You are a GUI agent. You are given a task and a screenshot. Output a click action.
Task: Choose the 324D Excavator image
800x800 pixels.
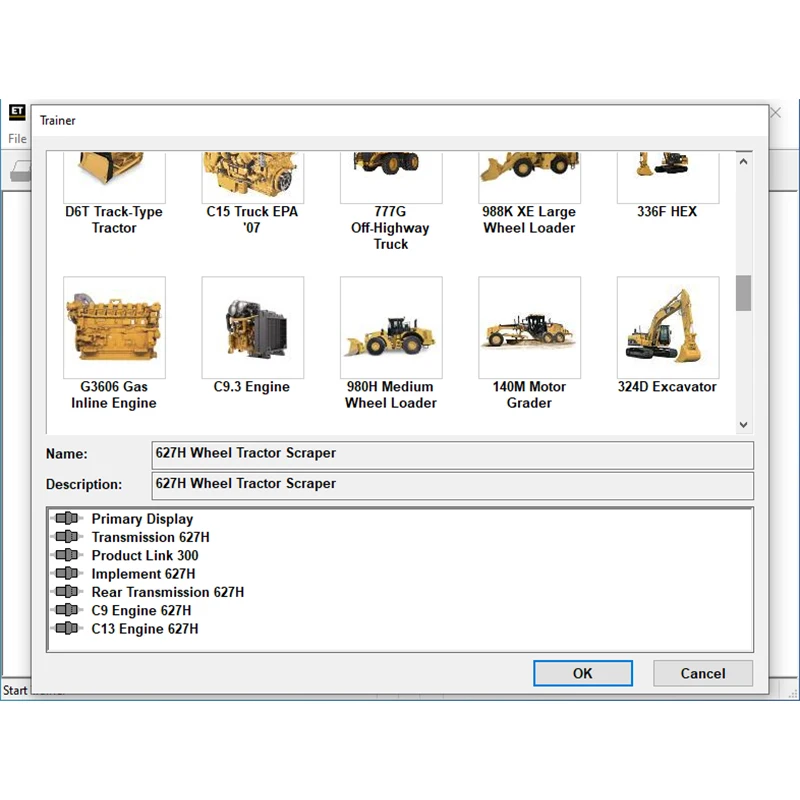[x=668, y=327]
